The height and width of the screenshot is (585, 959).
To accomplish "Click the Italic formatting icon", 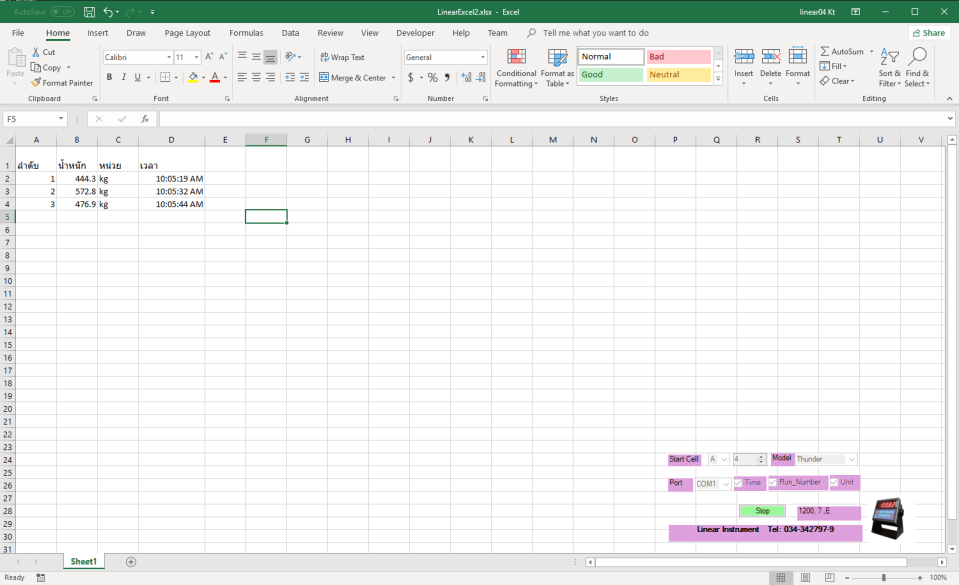I will 124,77.
